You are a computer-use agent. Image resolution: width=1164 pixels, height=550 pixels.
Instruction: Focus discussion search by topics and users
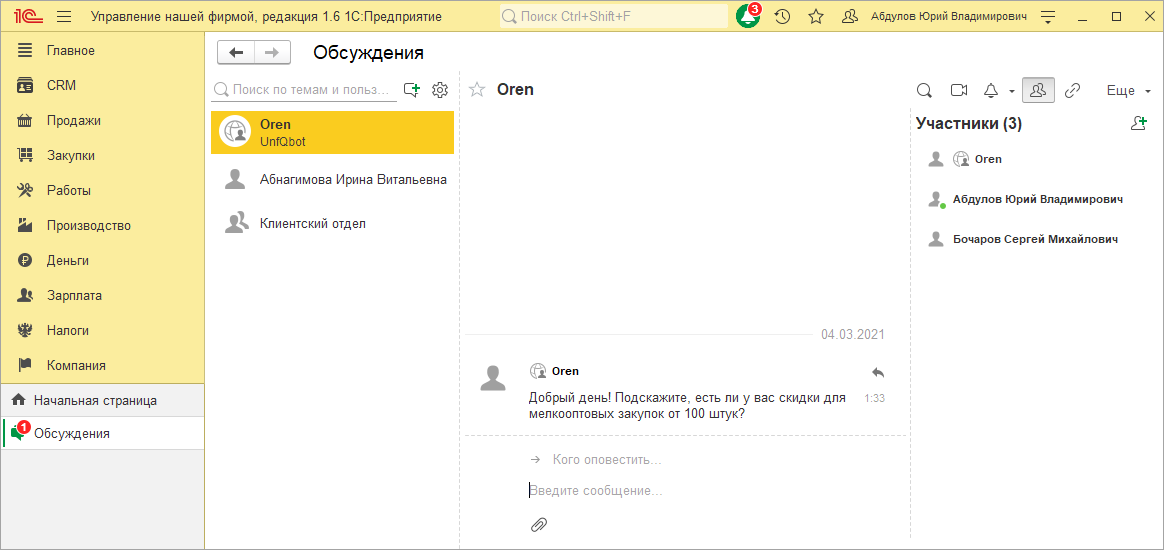coord(303,90)
